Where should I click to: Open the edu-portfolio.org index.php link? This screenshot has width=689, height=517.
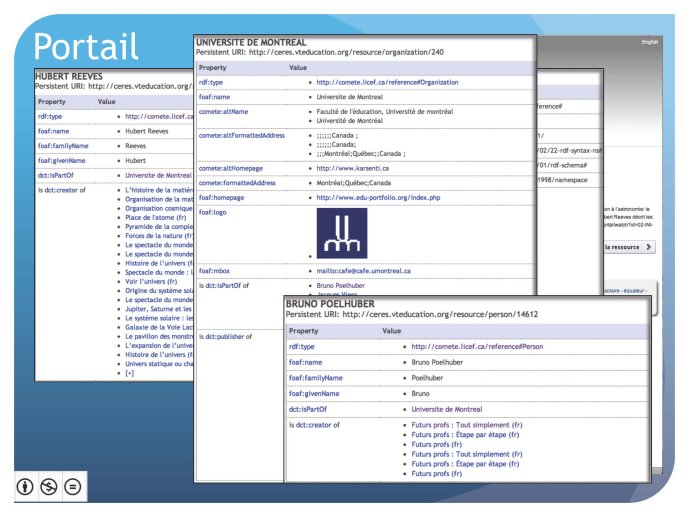coord(378,198)
